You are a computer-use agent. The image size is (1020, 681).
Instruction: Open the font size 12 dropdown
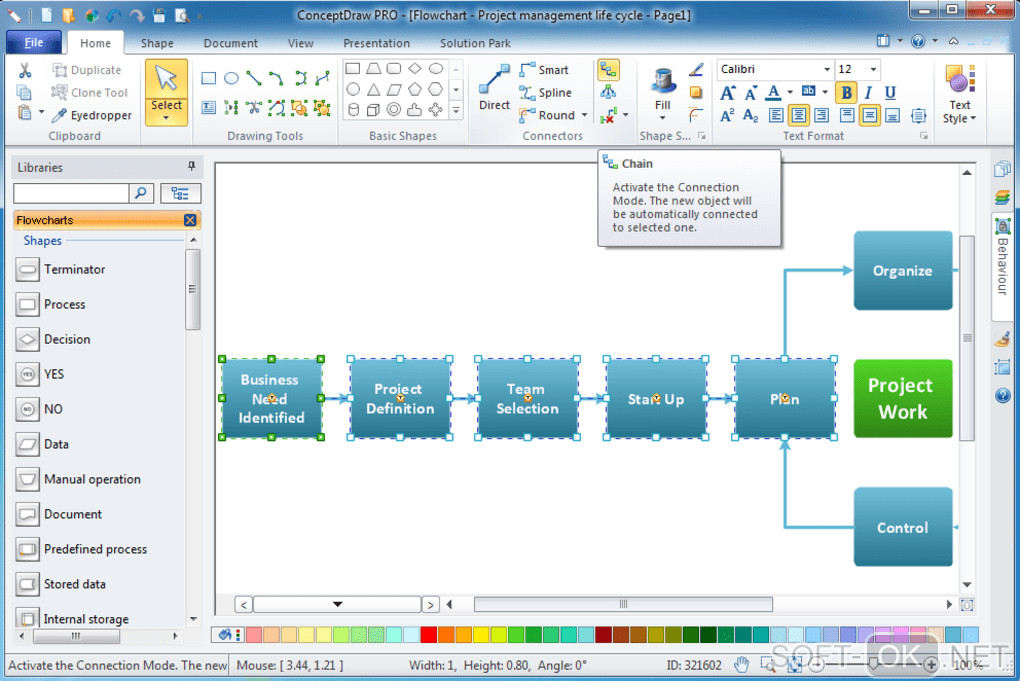[874, 70]
